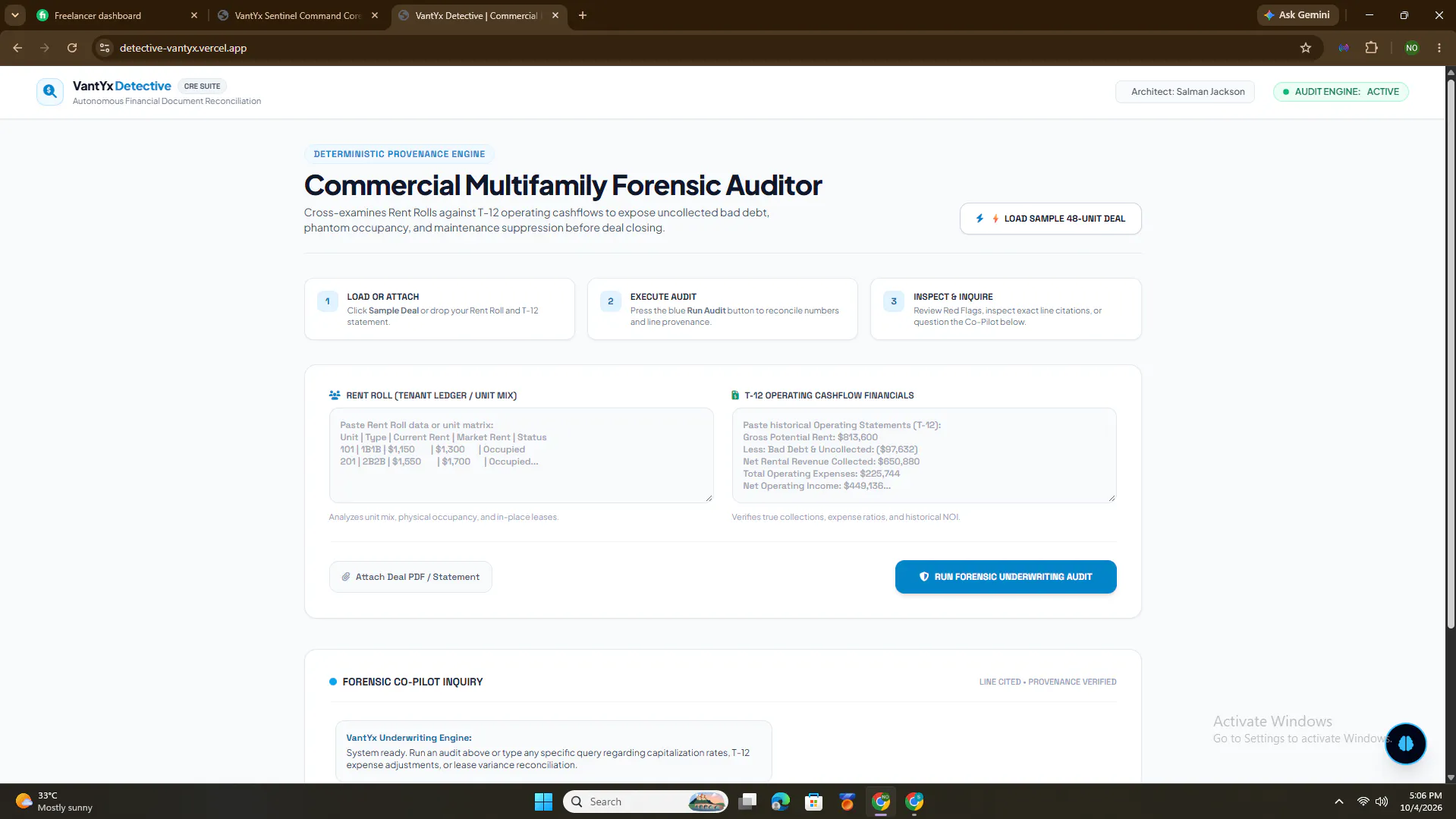
Task: Click step 1 Load or Attach card
Action: point(439,309)
